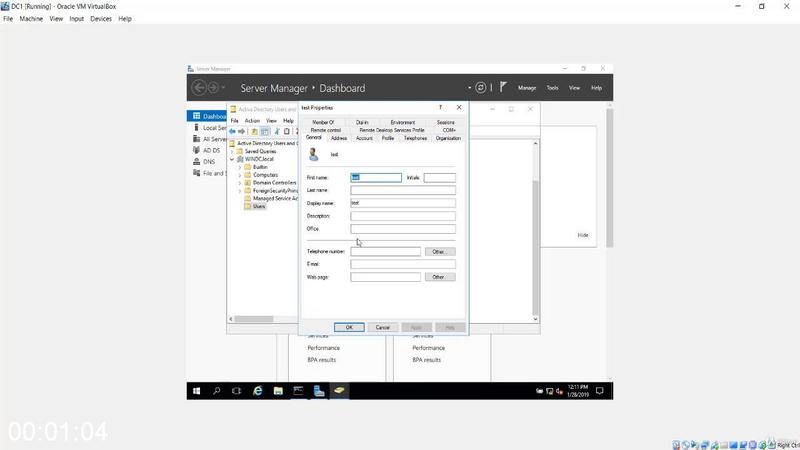This screenshot has height=450, width=800.
Task: Refresh the Server Manager dashboard
Action: pyautogui.click(x=481, y=88)
